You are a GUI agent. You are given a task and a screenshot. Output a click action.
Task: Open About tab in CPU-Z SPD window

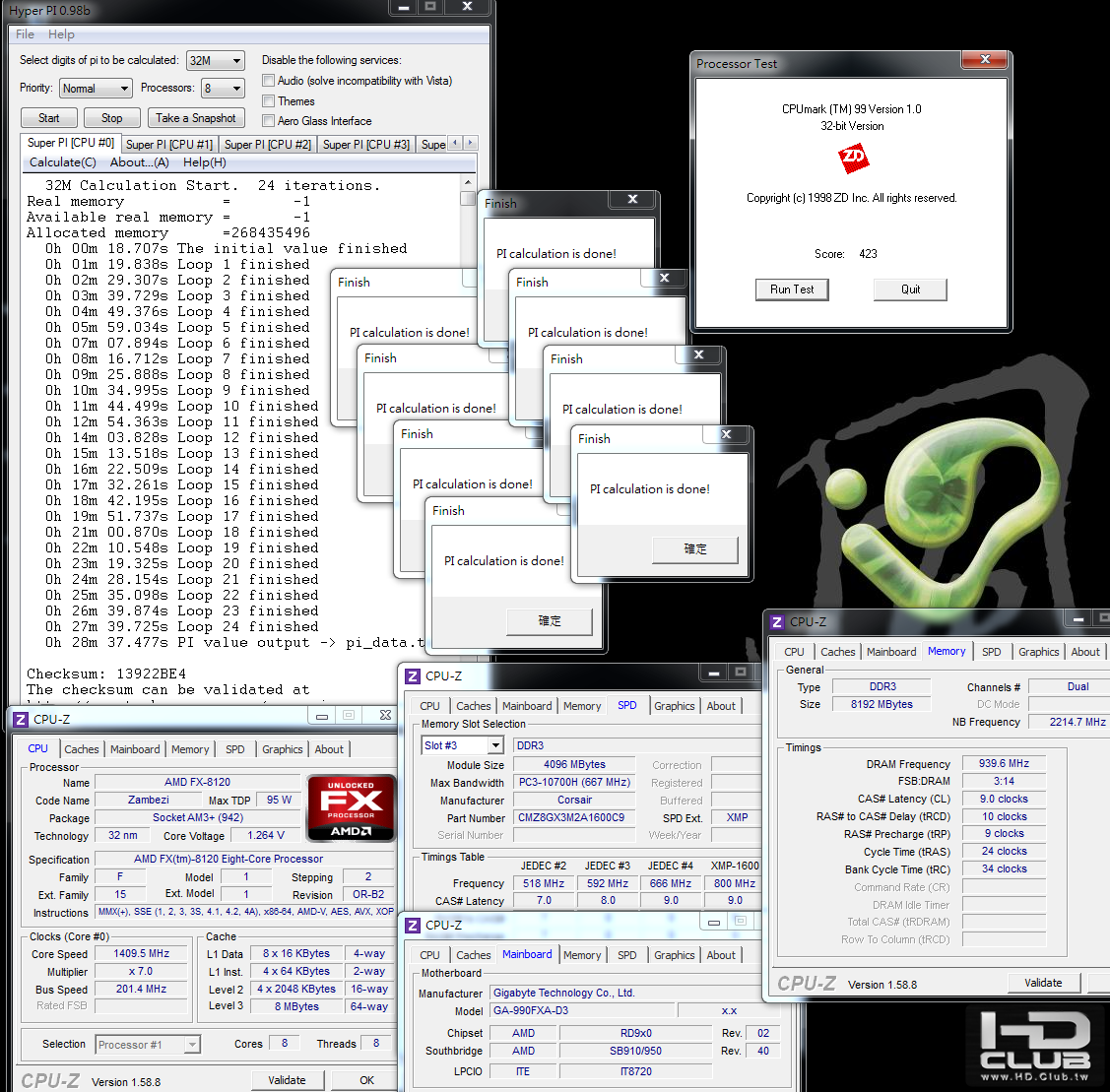pos(721,706)
